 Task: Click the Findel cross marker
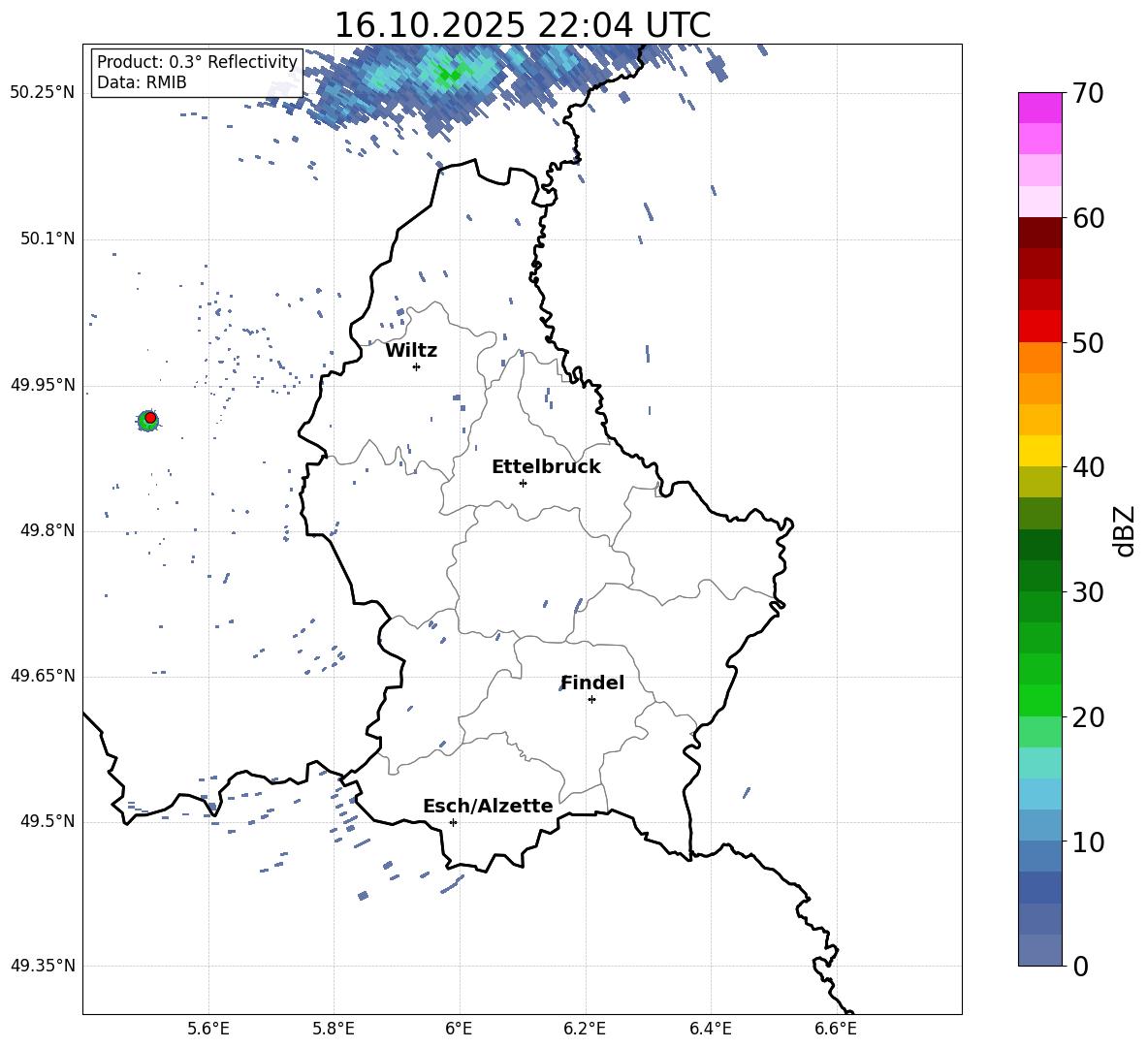point(591,700)
